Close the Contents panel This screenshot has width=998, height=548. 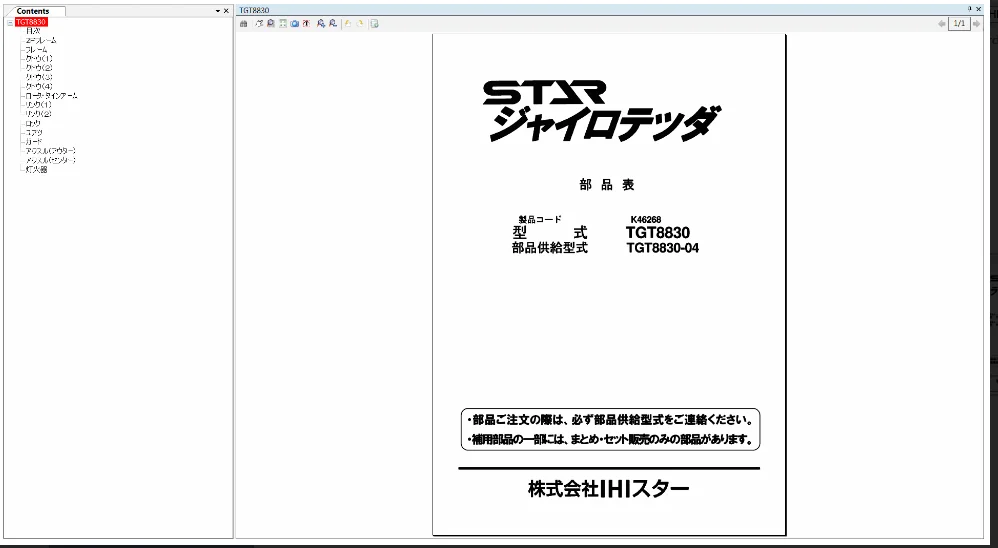pos(226,11)
